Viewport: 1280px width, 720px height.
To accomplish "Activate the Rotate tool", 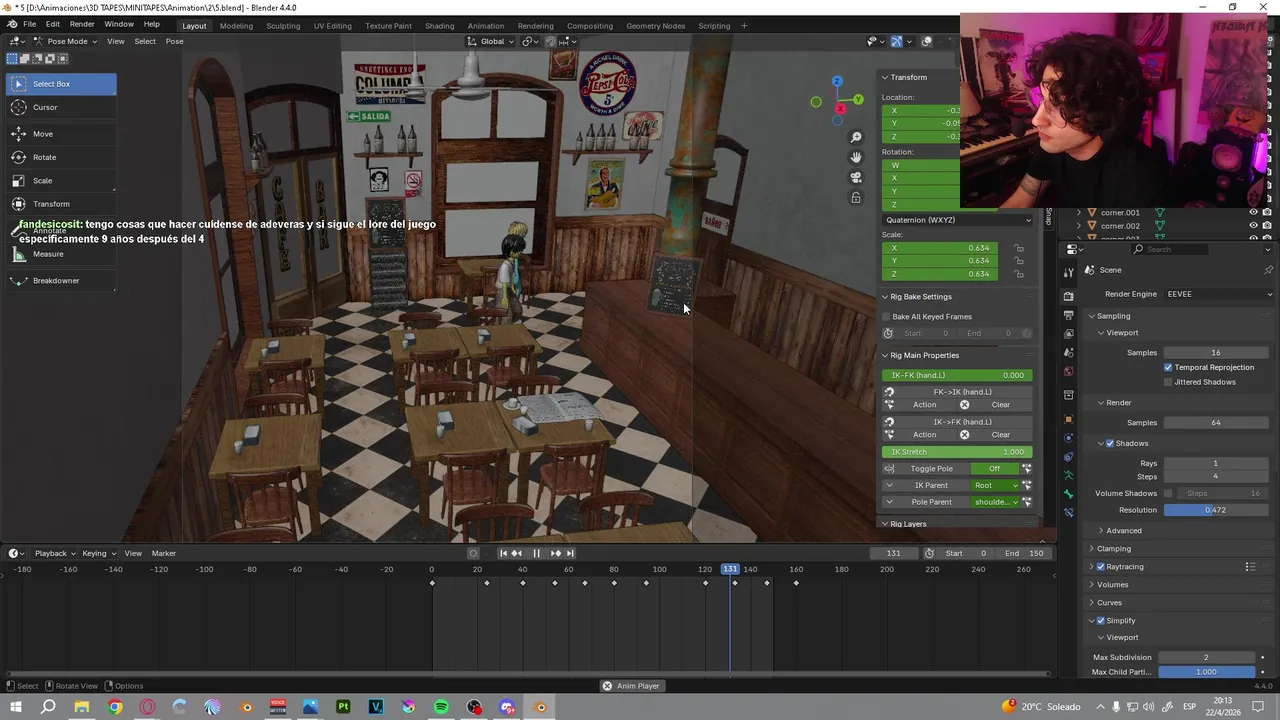I will click(x=60, y=157).
